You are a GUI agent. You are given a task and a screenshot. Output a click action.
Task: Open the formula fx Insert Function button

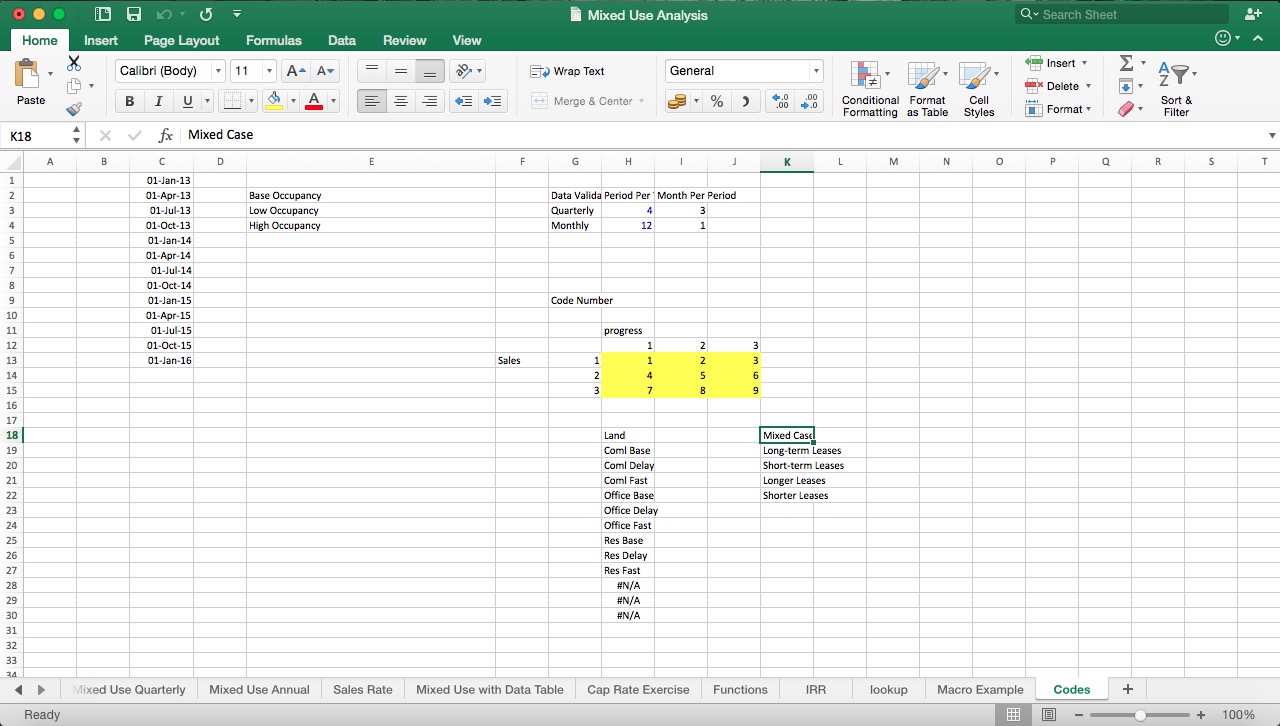click(x=166, y=135)
